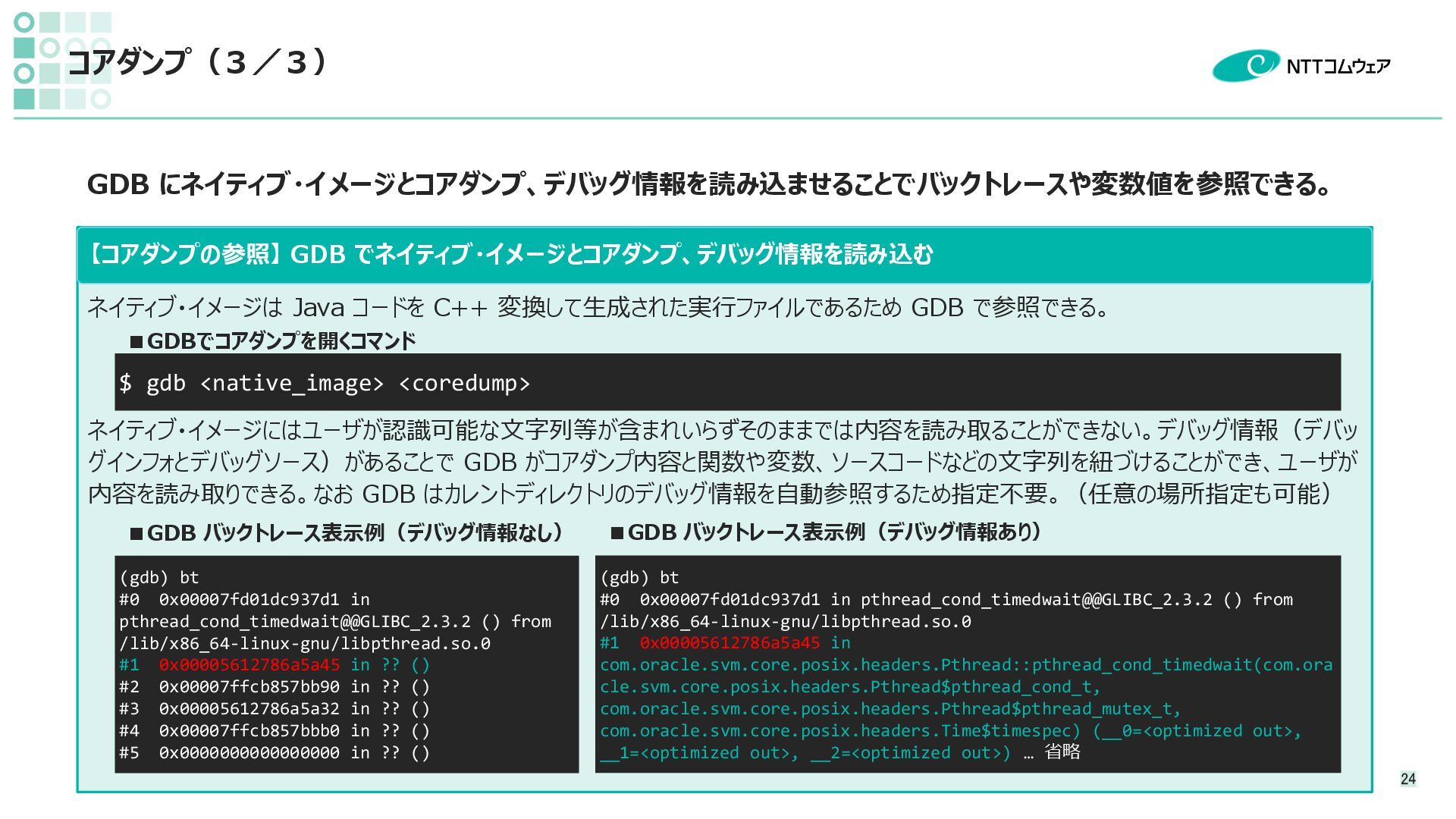This screenshot has height=819, width=1456.
Task: Click the left (gdb) bt prompt line
Action: 159,578
